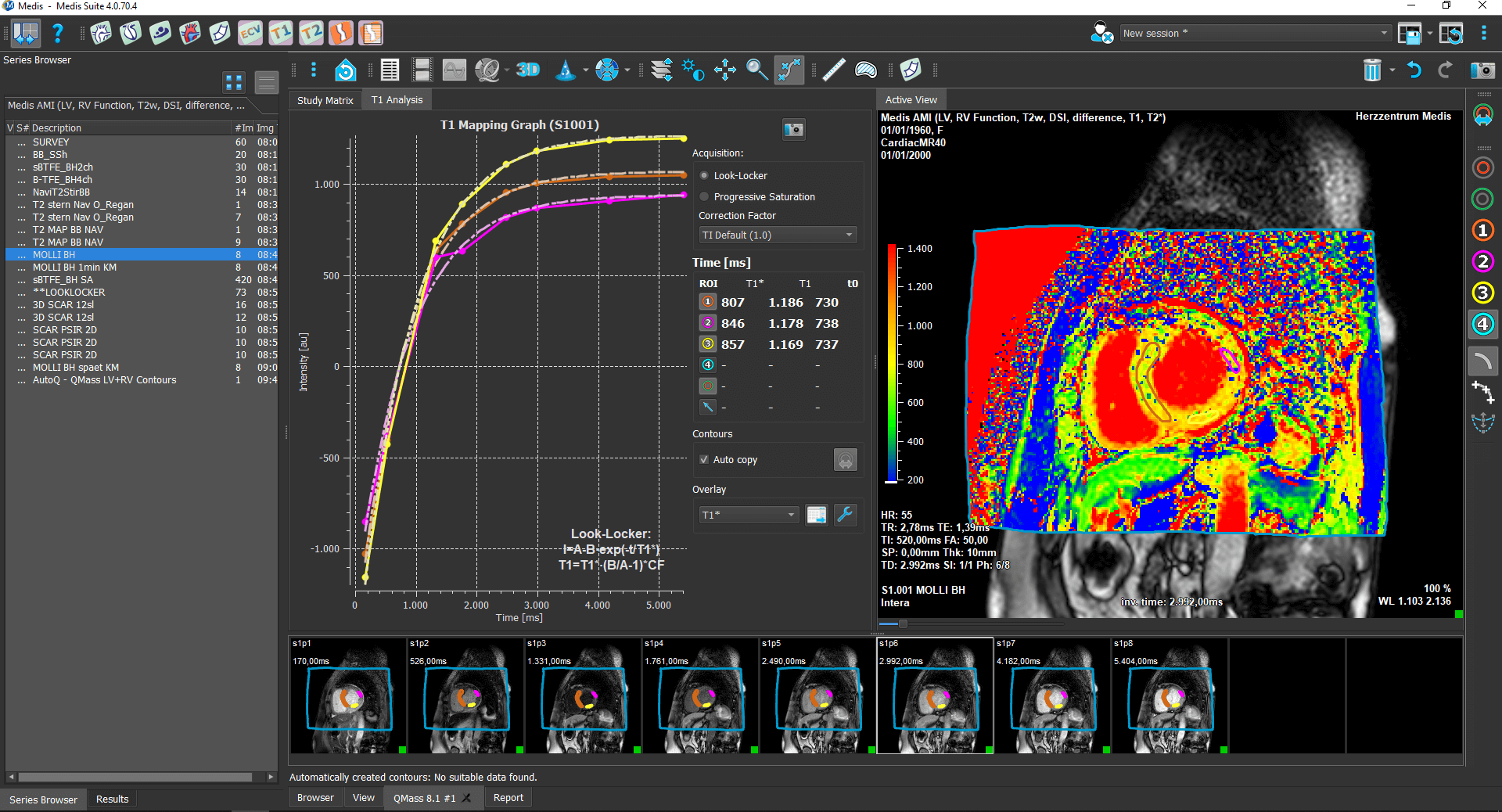Click the trash delete icon
Image resolution: width=1502 pixels, height=812 pixels.
tap(1372, 70)
